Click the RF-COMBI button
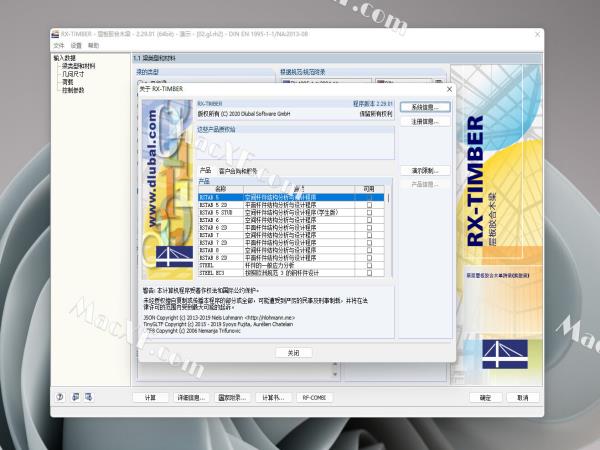The width and height of the screenshot is (600, 450). (314, 398)
